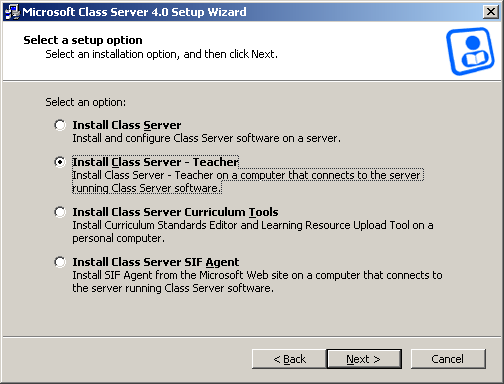Choose the SIF Agent radio button
The width and height of the screenshot is (504, 384).
pyautogui.click(x=60, y=262)
